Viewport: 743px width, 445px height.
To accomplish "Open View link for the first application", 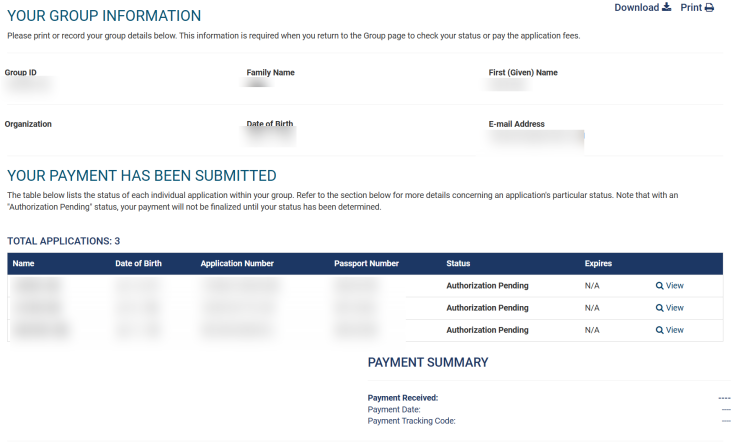I will 675,286.
